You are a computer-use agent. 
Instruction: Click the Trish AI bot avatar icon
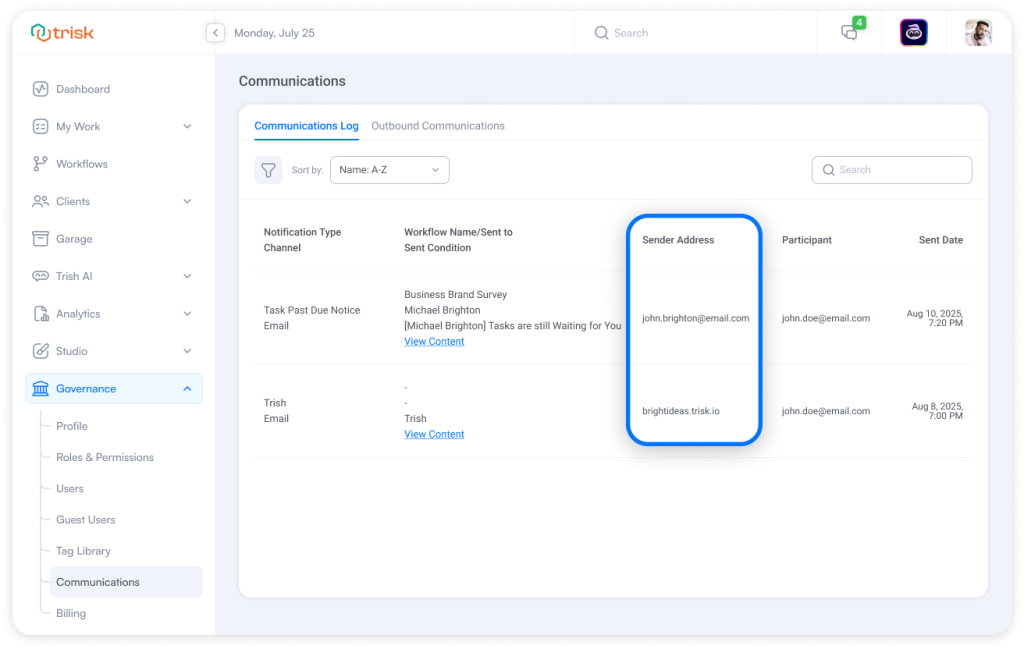913,33
